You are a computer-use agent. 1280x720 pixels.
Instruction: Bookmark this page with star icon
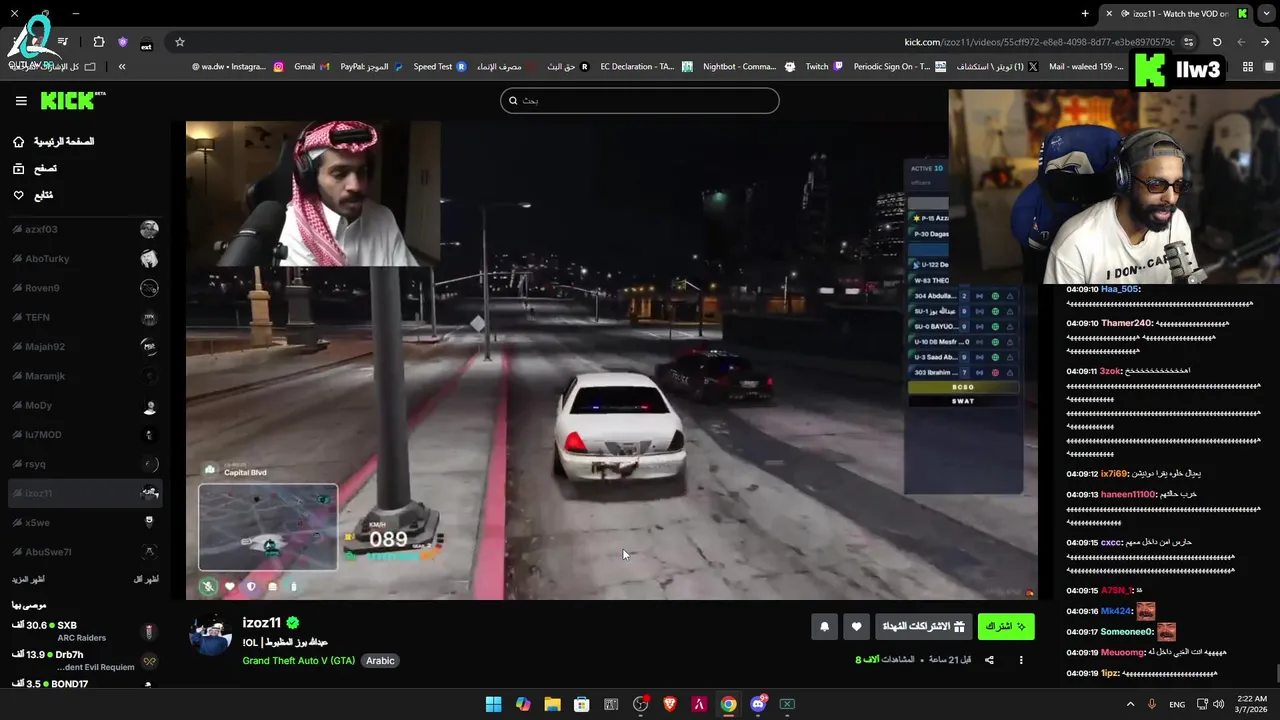point(180,42)
